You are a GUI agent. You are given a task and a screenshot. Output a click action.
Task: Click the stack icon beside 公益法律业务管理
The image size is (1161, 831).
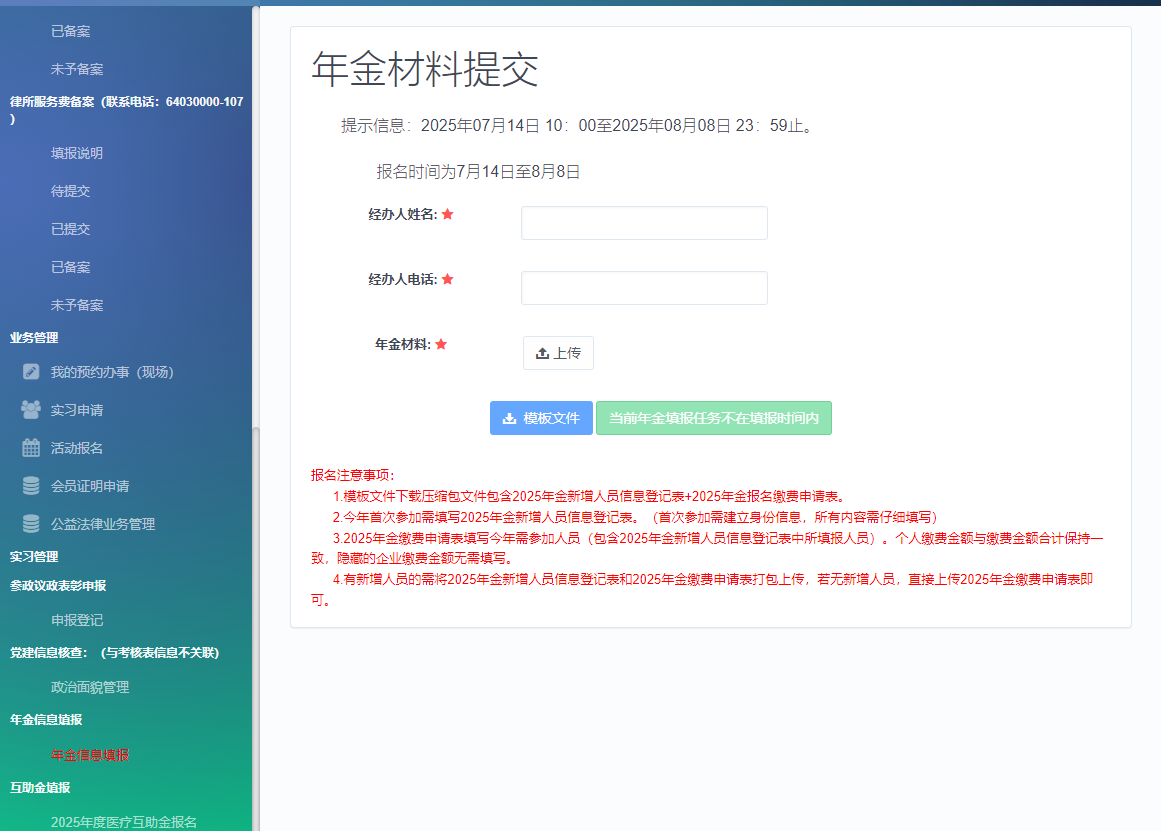(31, 524)
